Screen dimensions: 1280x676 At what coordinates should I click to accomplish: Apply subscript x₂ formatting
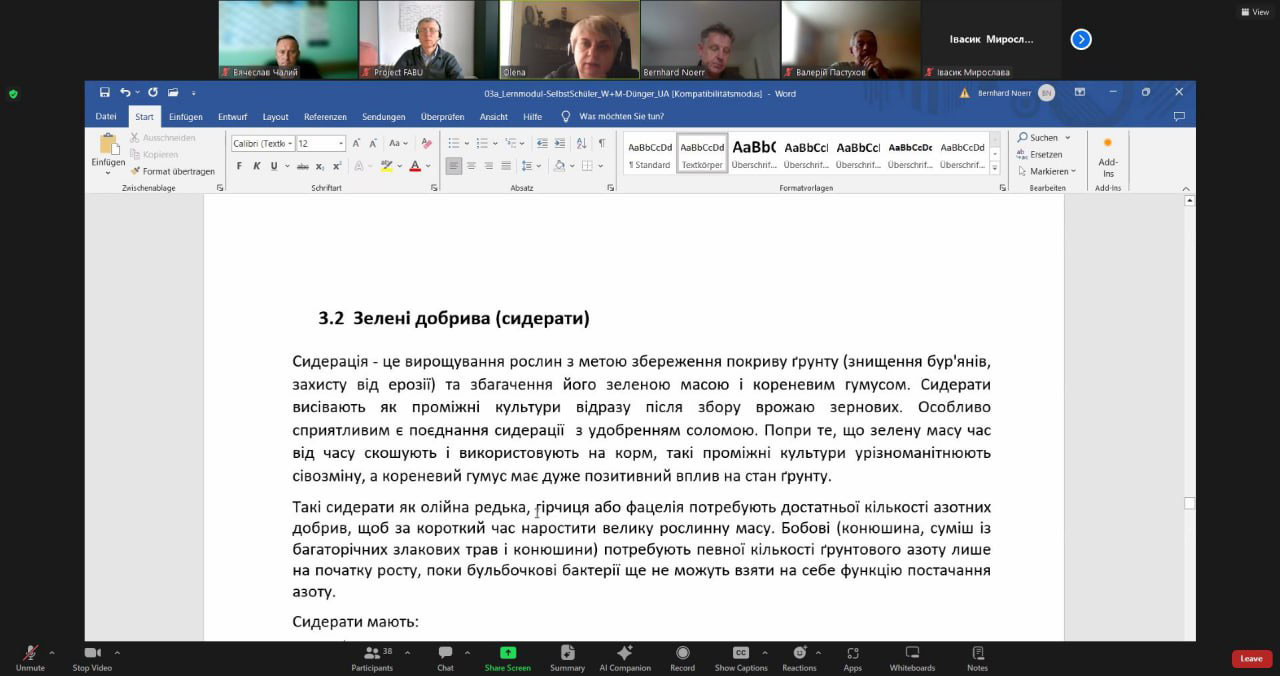tap(319, 166)
